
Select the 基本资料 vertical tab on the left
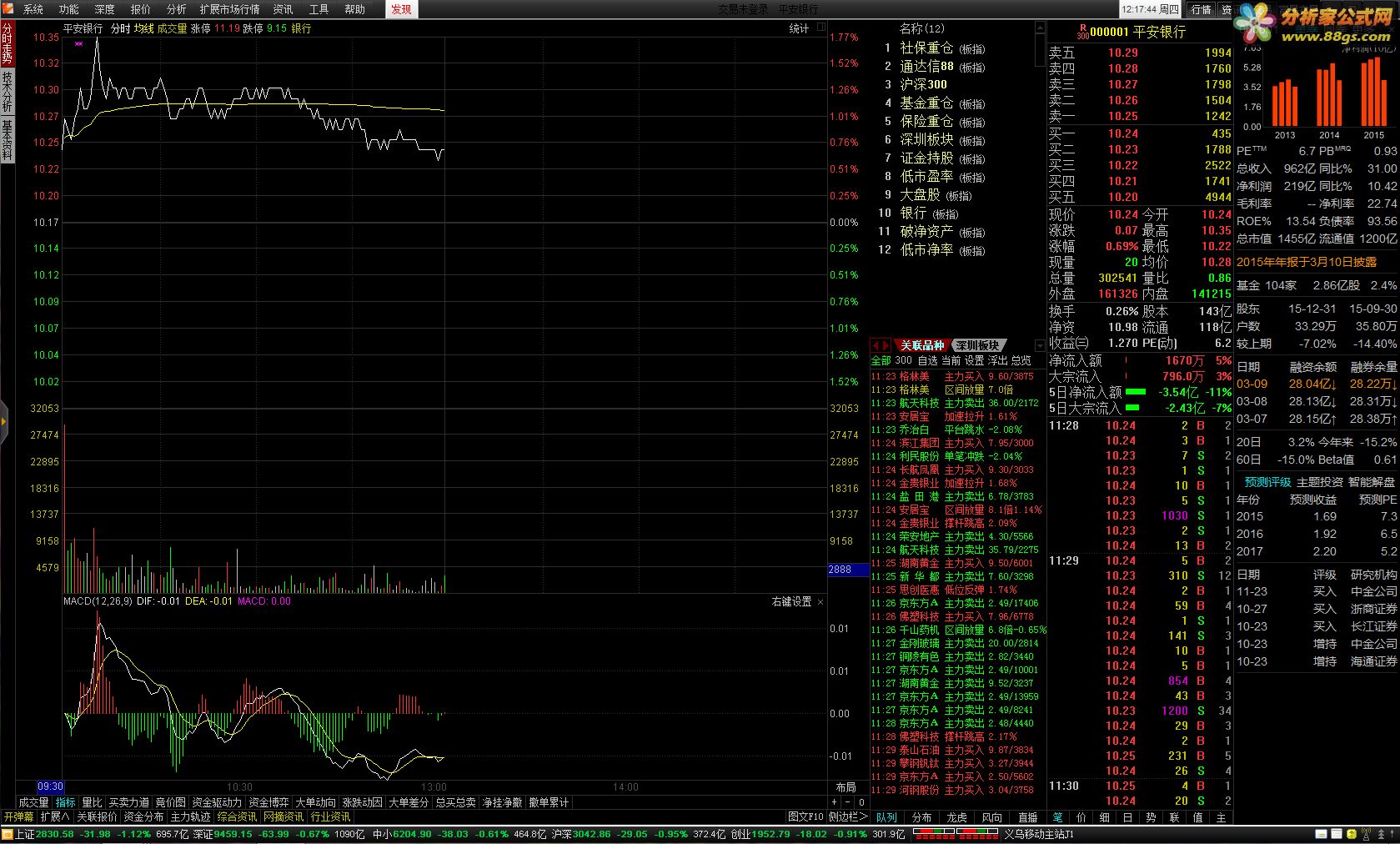coord(7,139)
